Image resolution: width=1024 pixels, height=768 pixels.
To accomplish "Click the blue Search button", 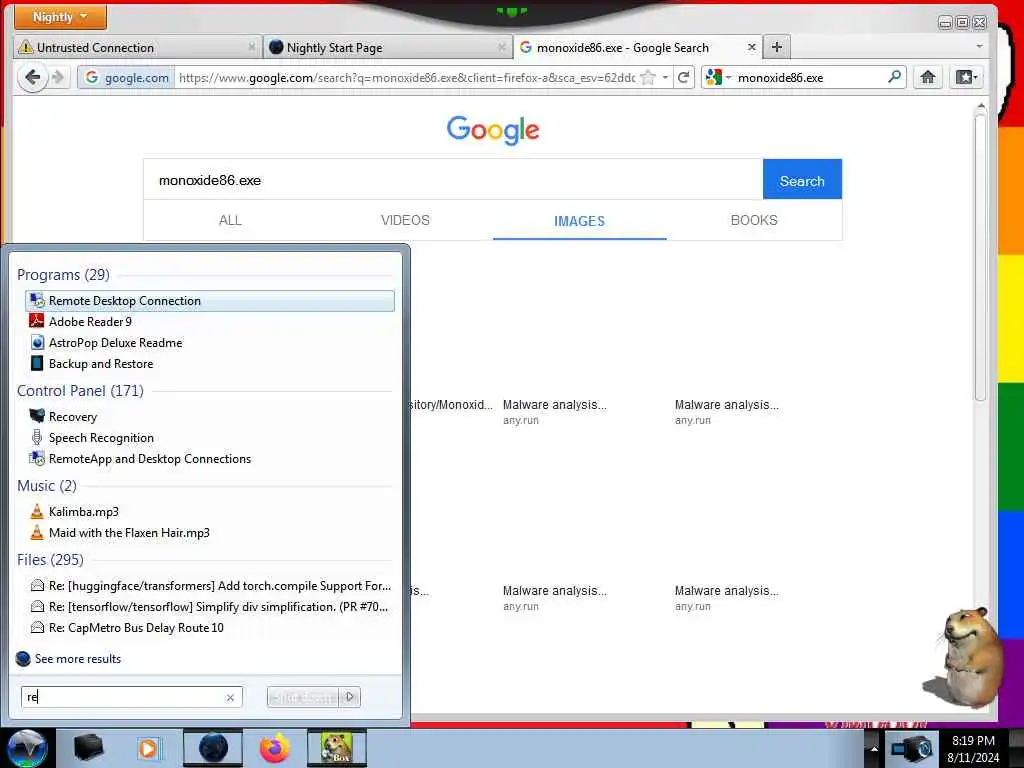I will [802, 180].
